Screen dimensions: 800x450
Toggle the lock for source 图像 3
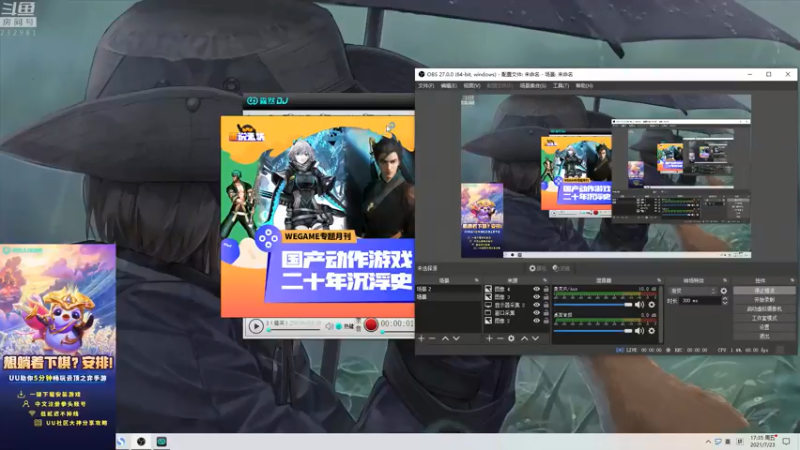coord(546,297)
